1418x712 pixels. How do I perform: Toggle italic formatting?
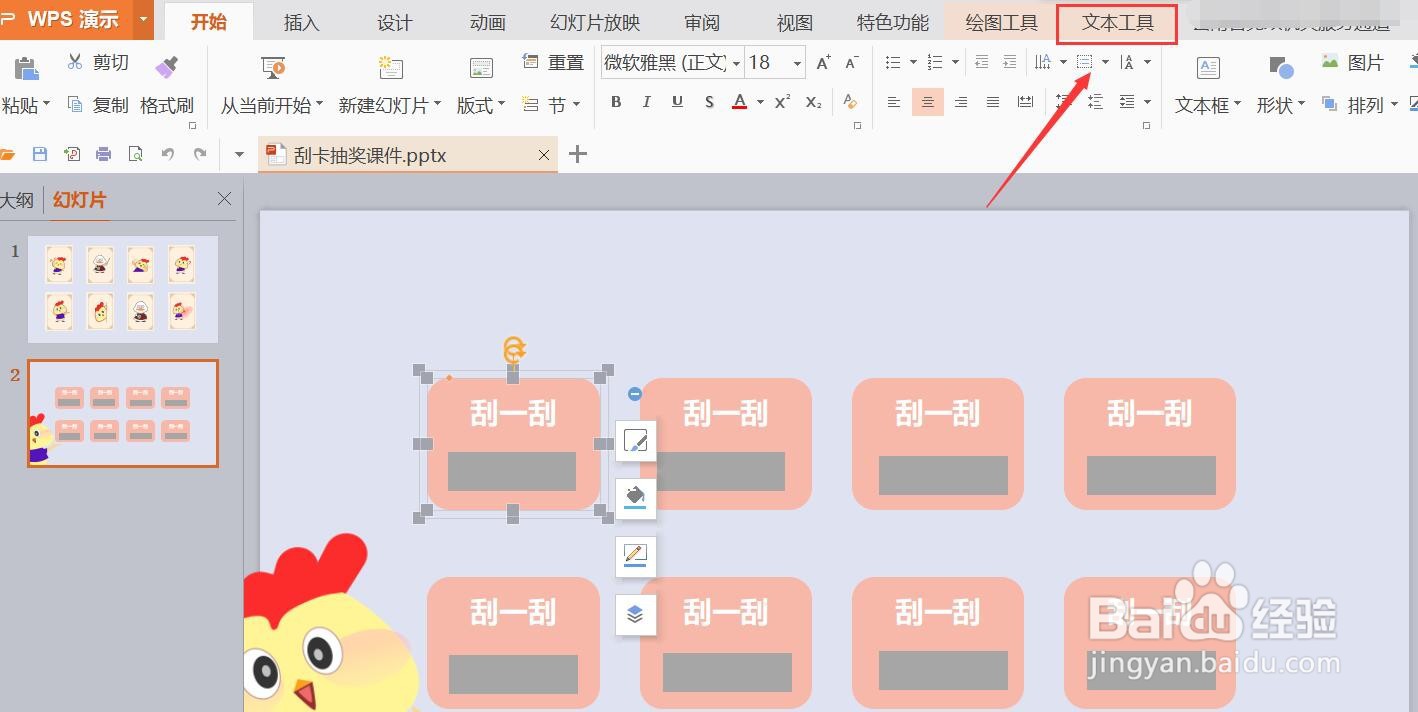(x=646, y=101)
